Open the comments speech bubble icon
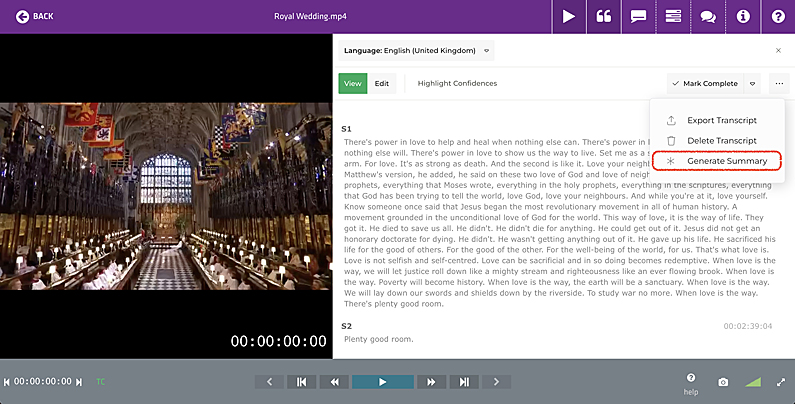This screenshot has width=795, height=404. pyautogui.click(x=638, y=17)
